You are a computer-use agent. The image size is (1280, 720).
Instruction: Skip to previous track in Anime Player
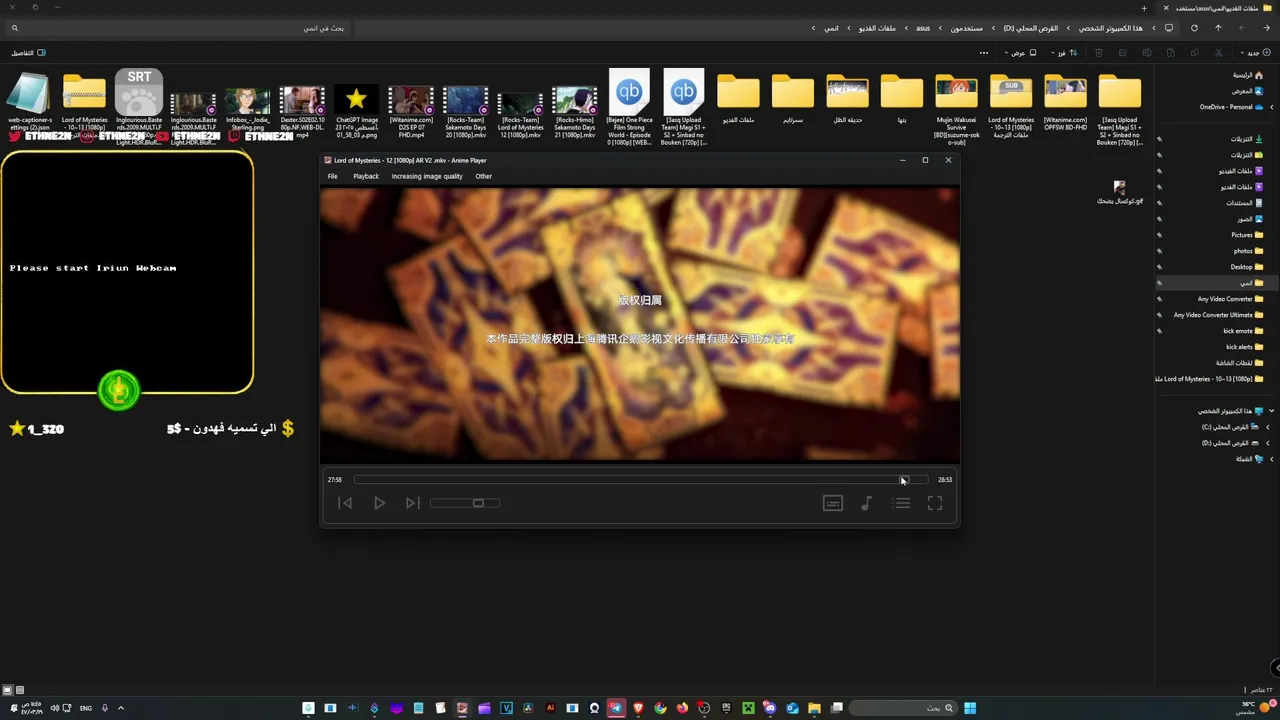click(345, 503)
